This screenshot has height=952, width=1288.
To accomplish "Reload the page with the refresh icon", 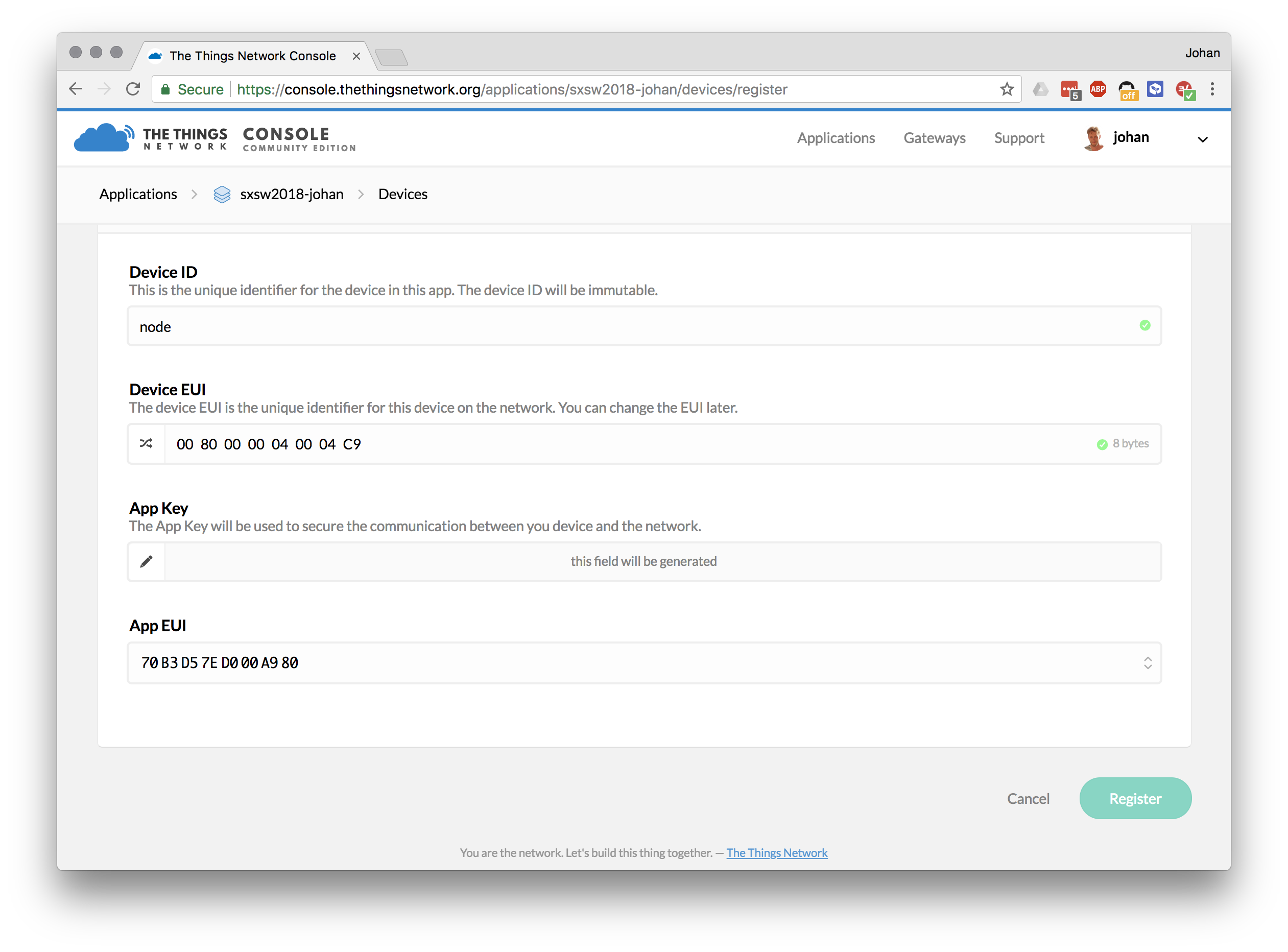I will 133,89.
